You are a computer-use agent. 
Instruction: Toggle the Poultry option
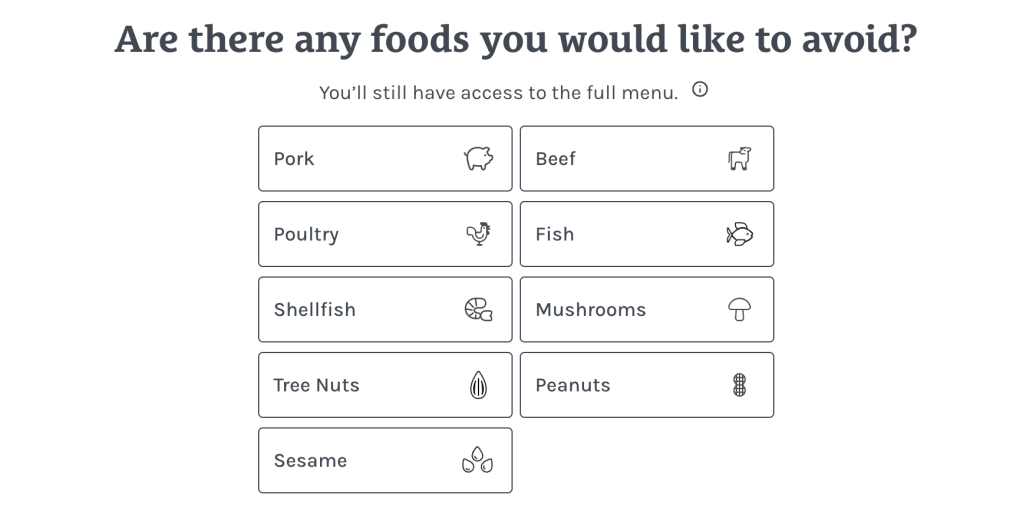pos(385,234)
